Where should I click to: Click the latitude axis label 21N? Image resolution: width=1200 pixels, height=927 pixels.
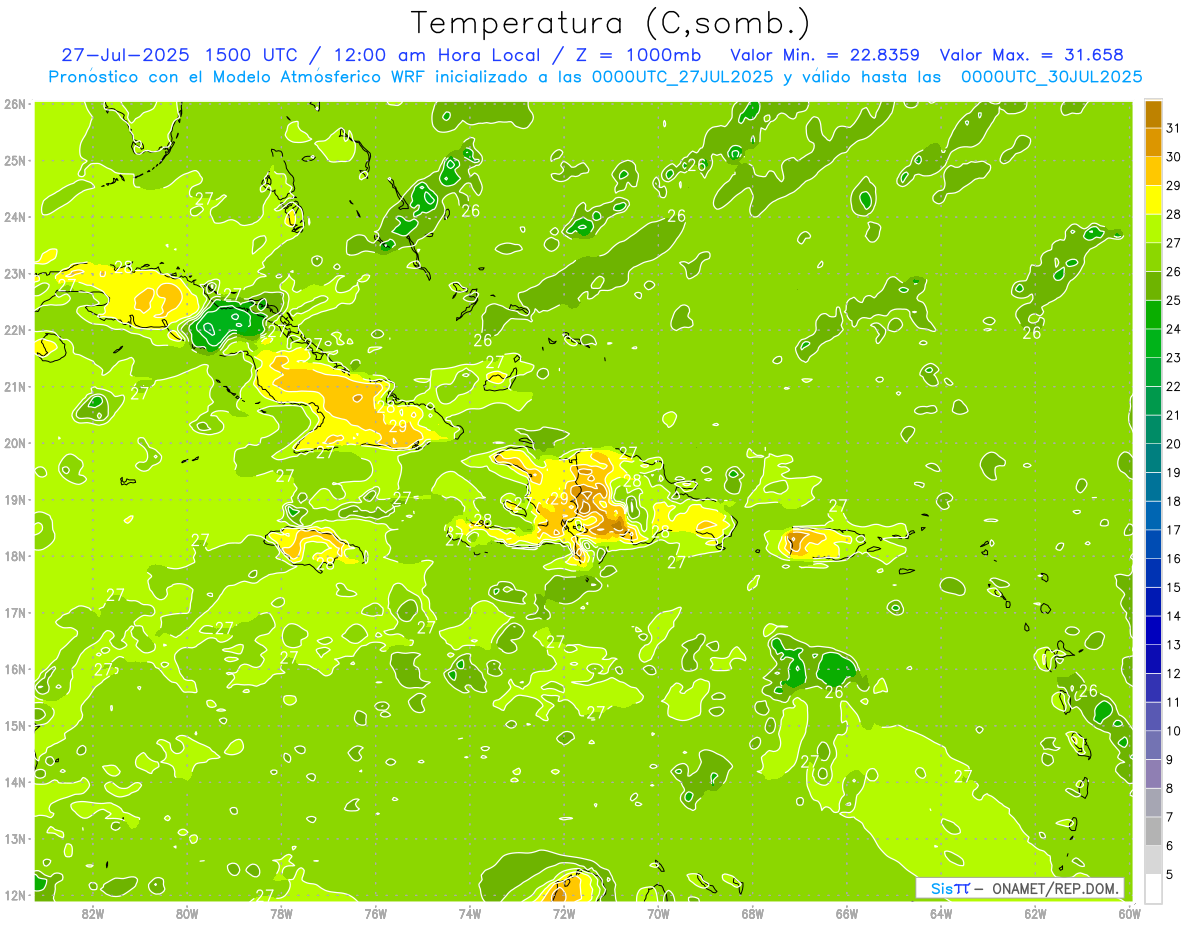[14, 386]
